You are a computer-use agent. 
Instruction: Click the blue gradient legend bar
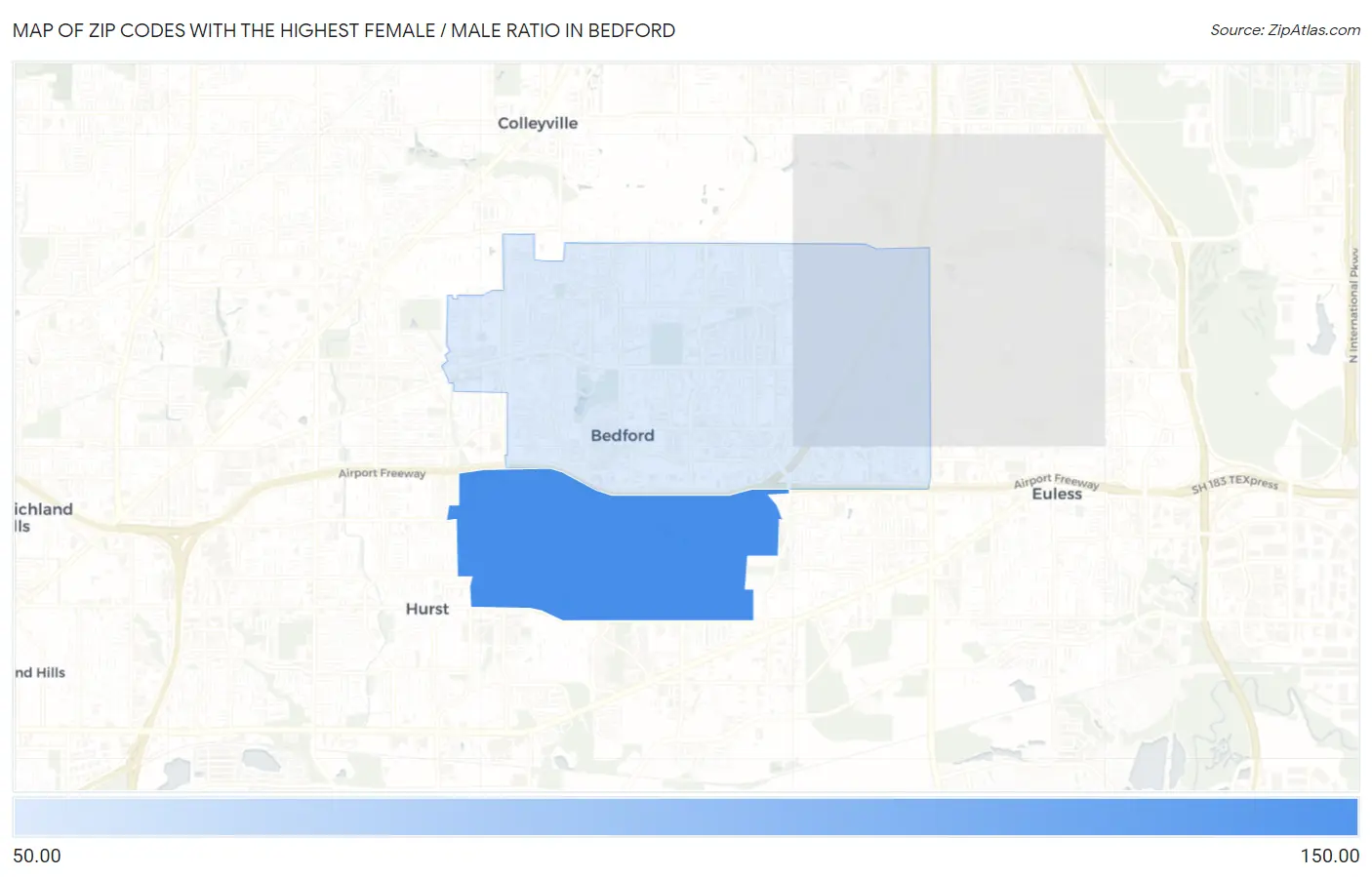[x=685, y=817]
